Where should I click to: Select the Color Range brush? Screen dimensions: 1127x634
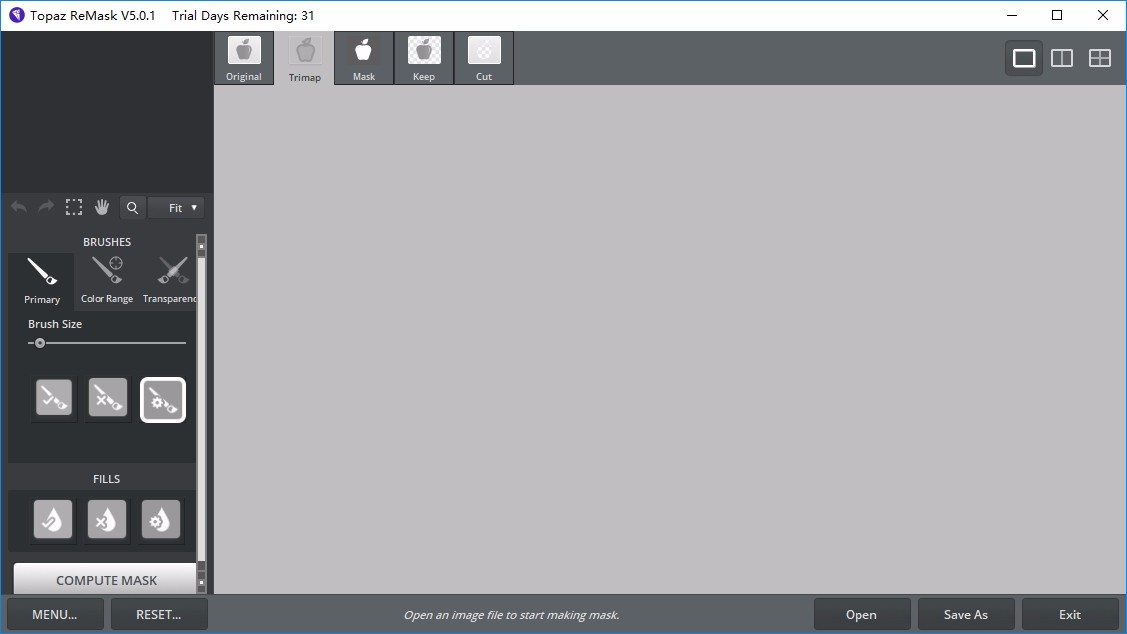pos(106,281)
